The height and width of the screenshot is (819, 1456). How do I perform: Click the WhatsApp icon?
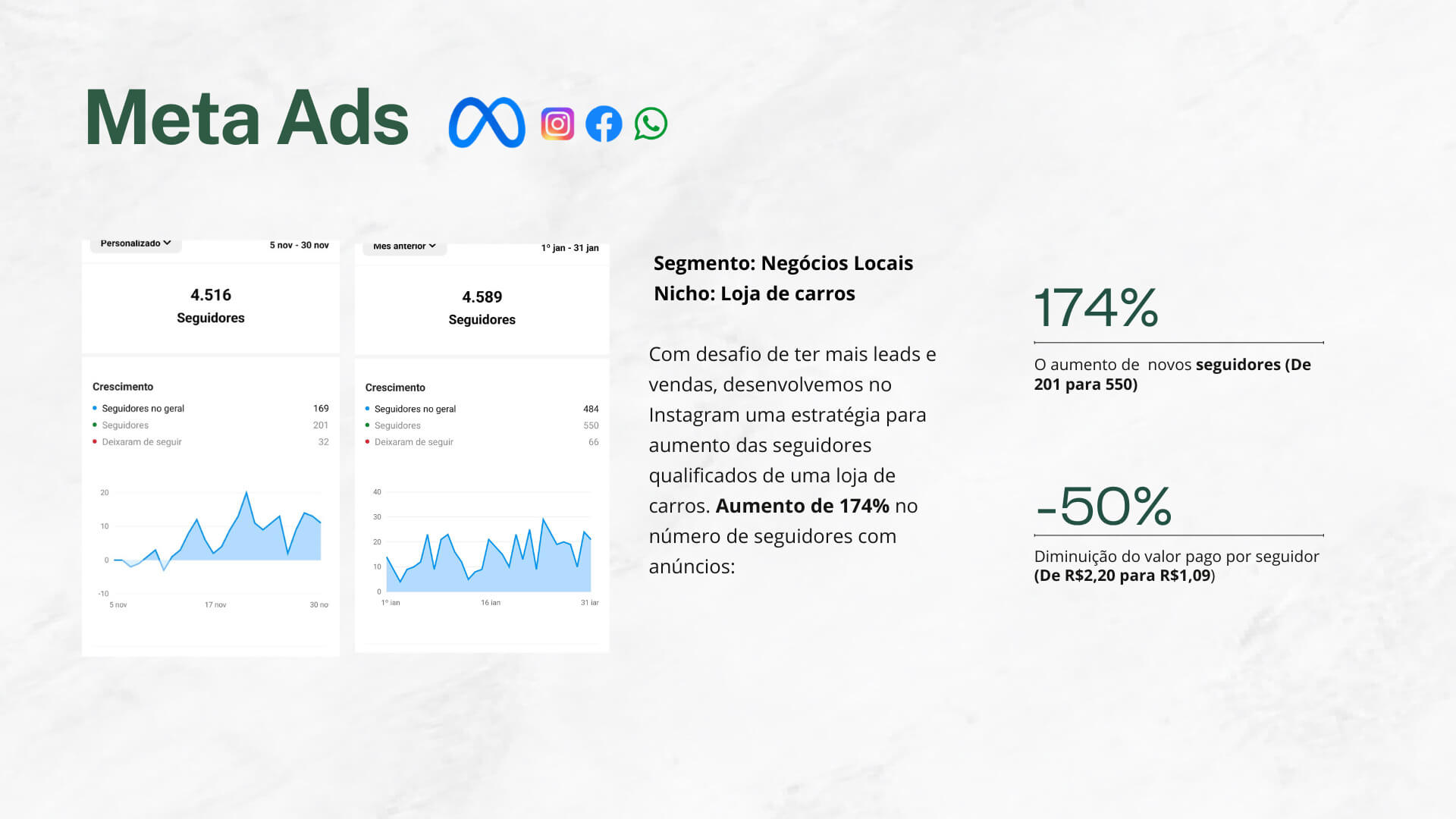651,124
